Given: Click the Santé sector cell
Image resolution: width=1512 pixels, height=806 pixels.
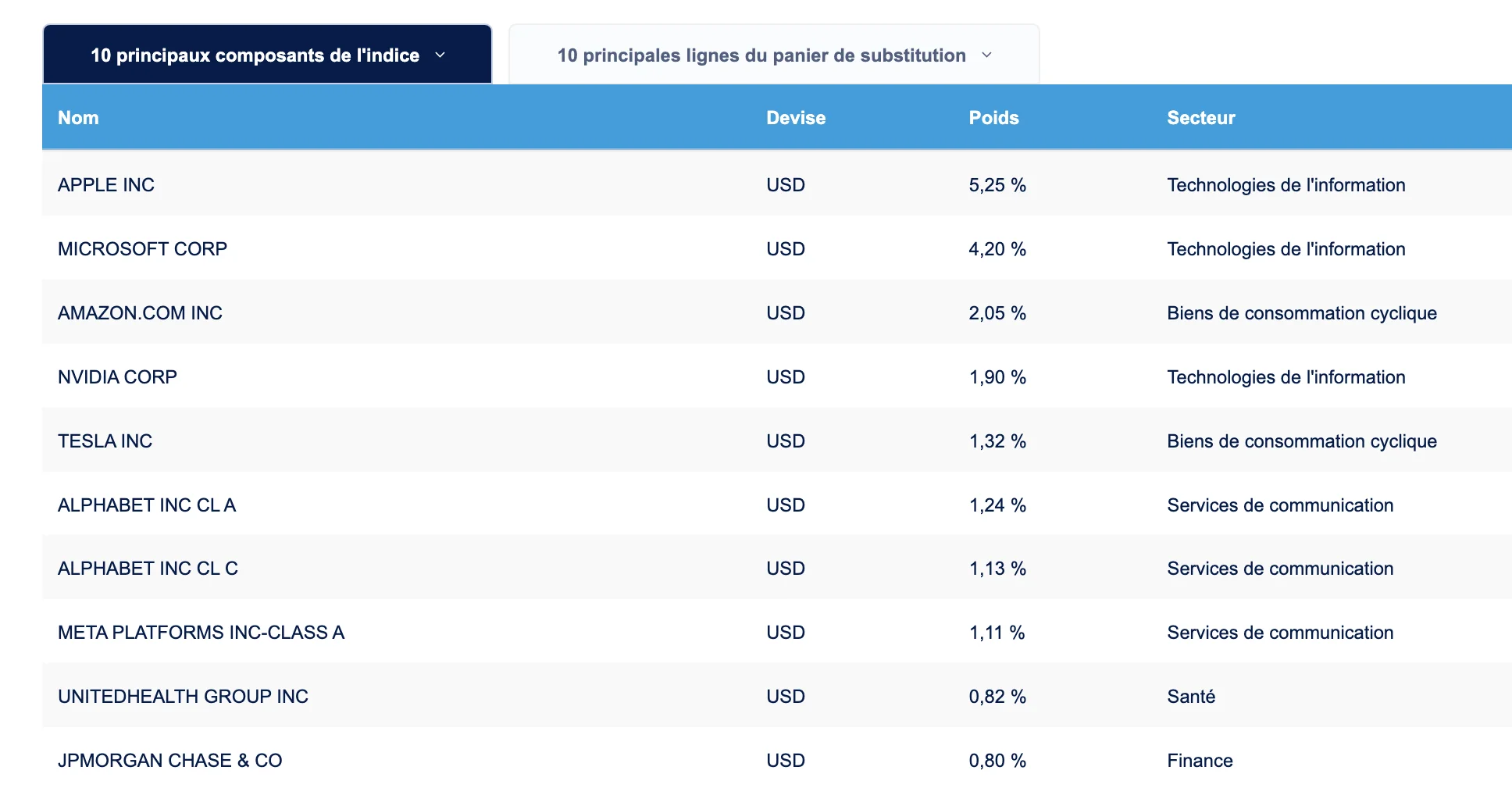Looking at the screenshot, I should pyautogui.click(x=1191, y=697).
